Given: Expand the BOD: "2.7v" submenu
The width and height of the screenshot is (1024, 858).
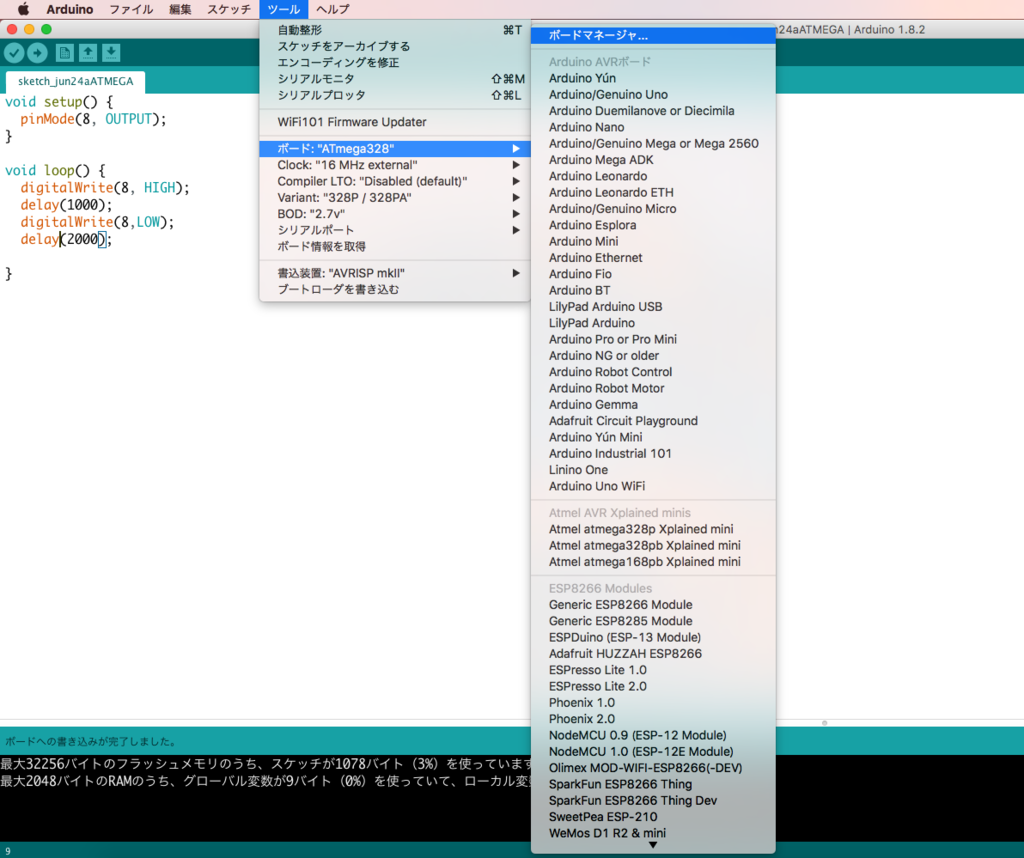Looking at the screenshot, I should click(x=394, y=214).
